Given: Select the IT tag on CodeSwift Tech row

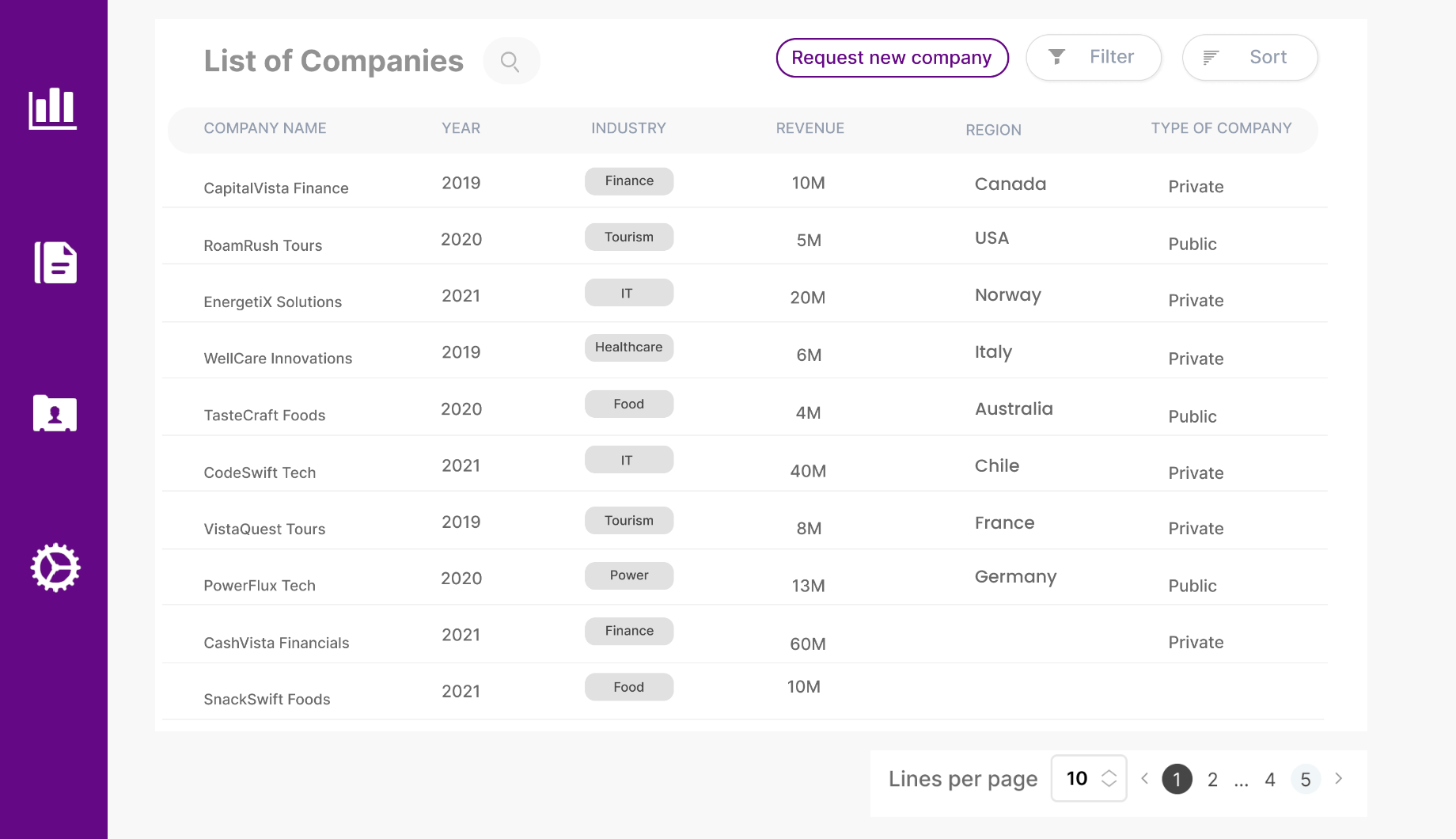Looking at the screenshot, I should [x=628, y=459].
